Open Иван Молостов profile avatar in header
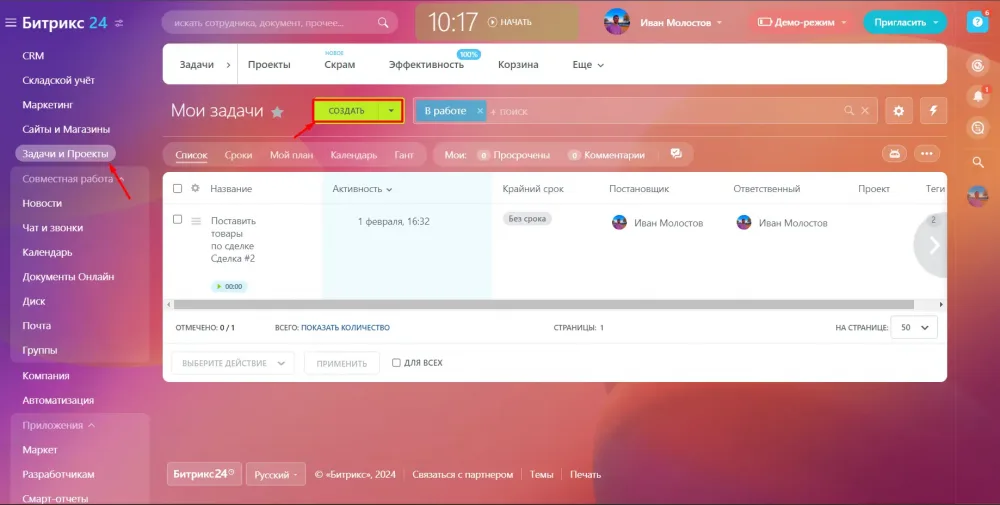 pos(617,22)
